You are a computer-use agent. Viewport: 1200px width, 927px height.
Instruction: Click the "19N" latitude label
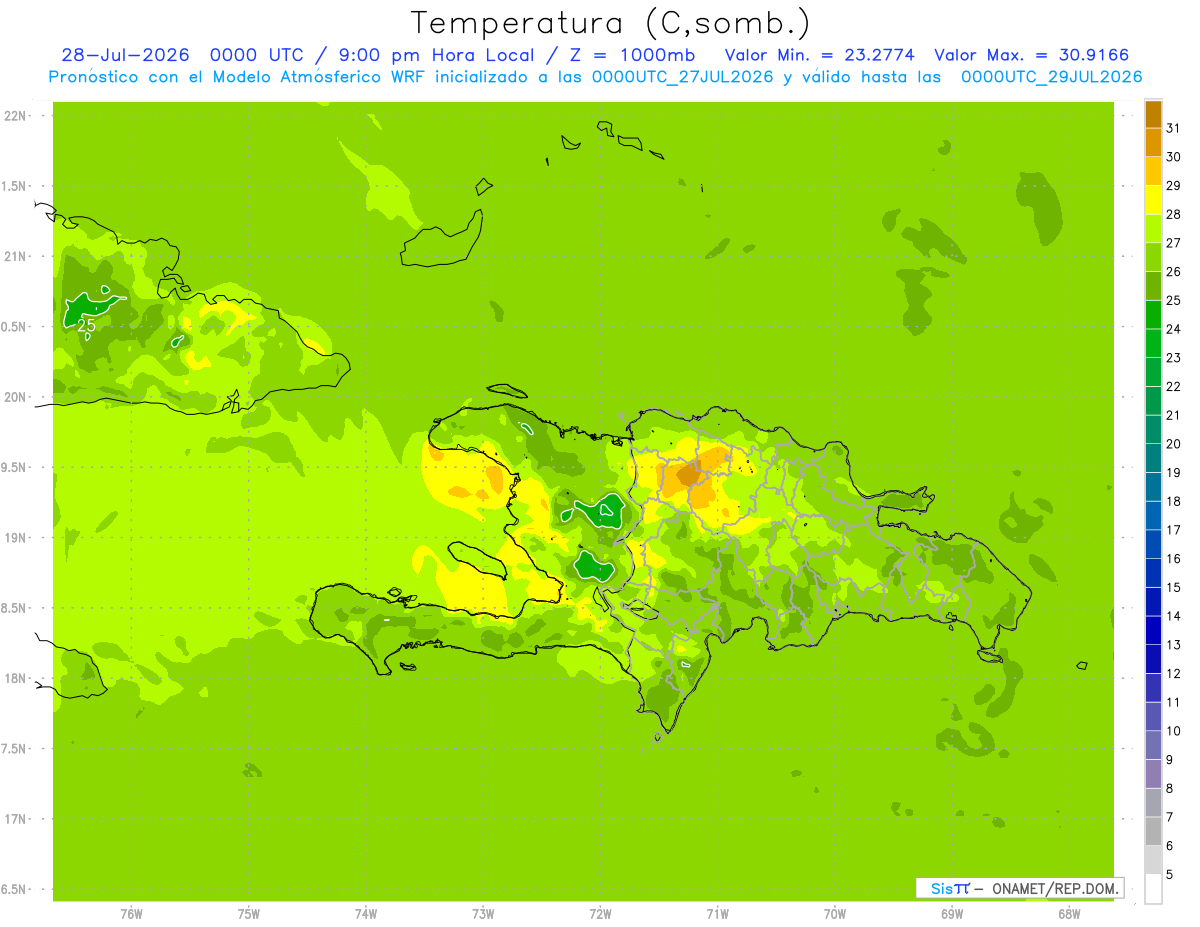coord(15,537)
